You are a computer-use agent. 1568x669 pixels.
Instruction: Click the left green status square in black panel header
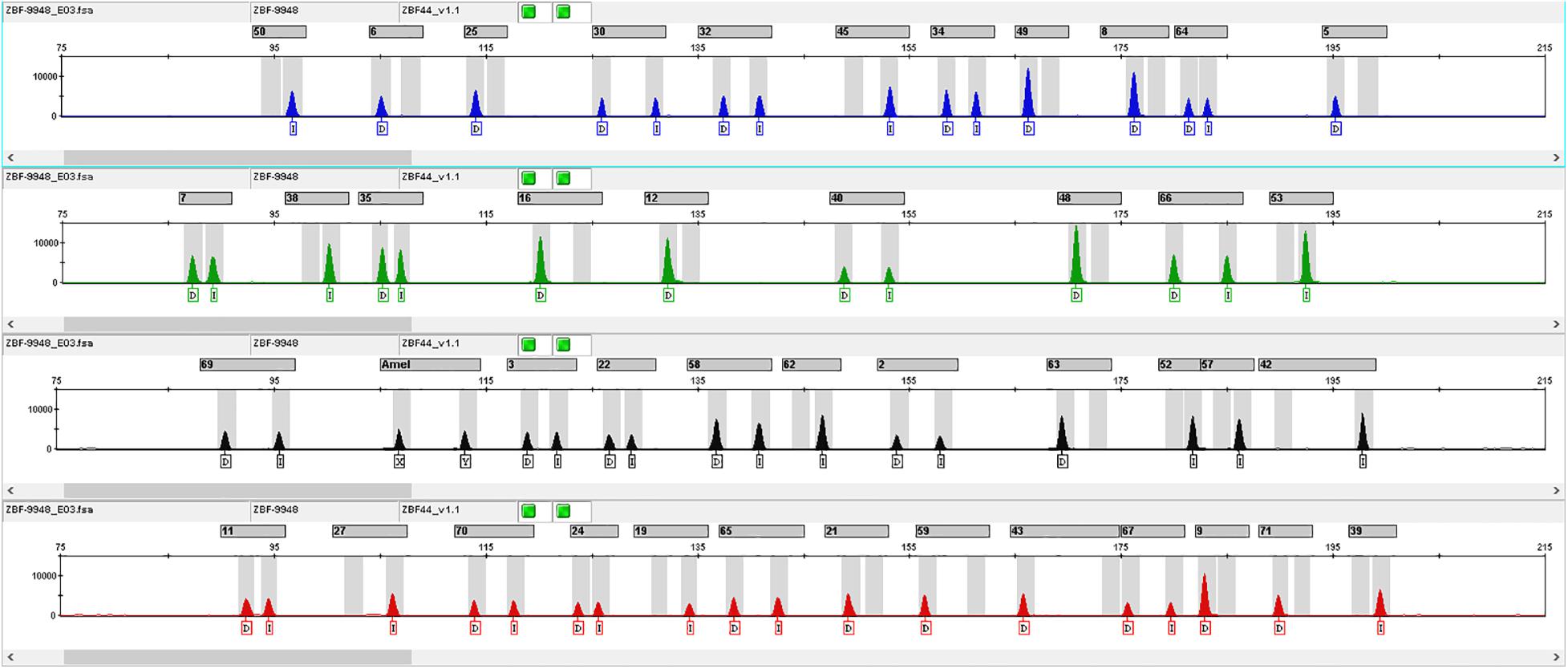[529, 345]
